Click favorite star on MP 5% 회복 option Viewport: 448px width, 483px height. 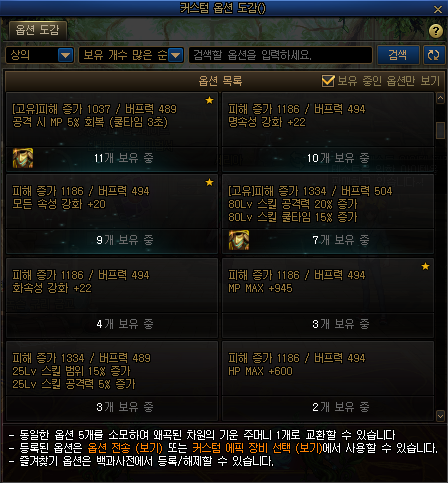click(x=209, y=100)
